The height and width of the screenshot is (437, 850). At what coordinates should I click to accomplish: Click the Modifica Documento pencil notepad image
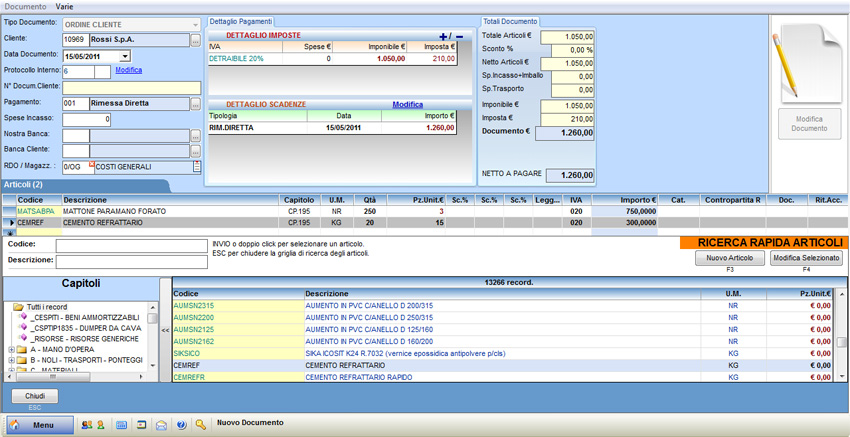click(809, 62)
